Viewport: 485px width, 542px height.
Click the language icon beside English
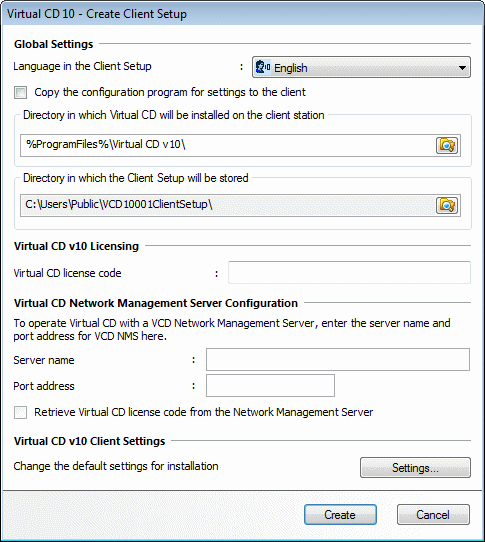pyautogui.click(x=263, y=67)
